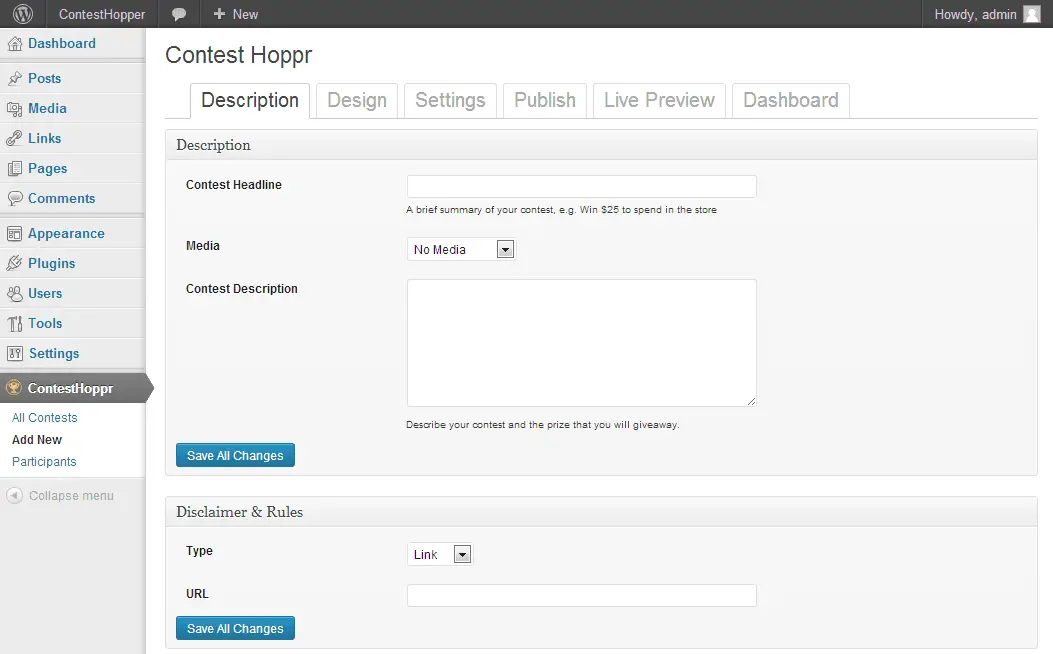The height and width of the screenshot is (654, 1053).
Task: Click the Media icon in sidebar
Action: point(15,109)
